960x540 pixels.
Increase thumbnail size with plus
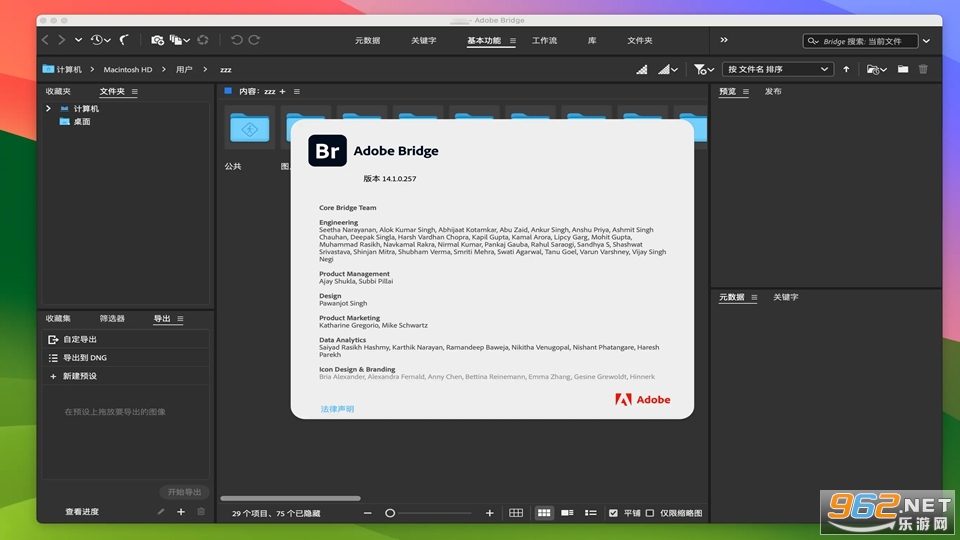pyautogui.click(x=489, y=513)
